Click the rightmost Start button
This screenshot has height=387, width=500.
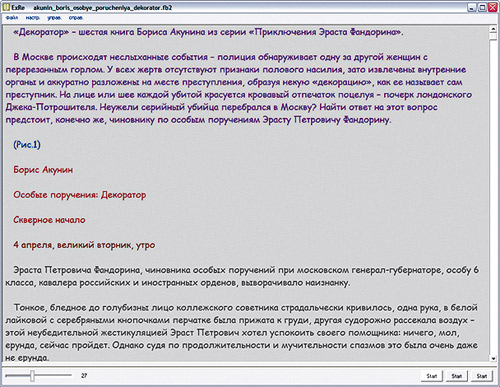click(482, 376)
